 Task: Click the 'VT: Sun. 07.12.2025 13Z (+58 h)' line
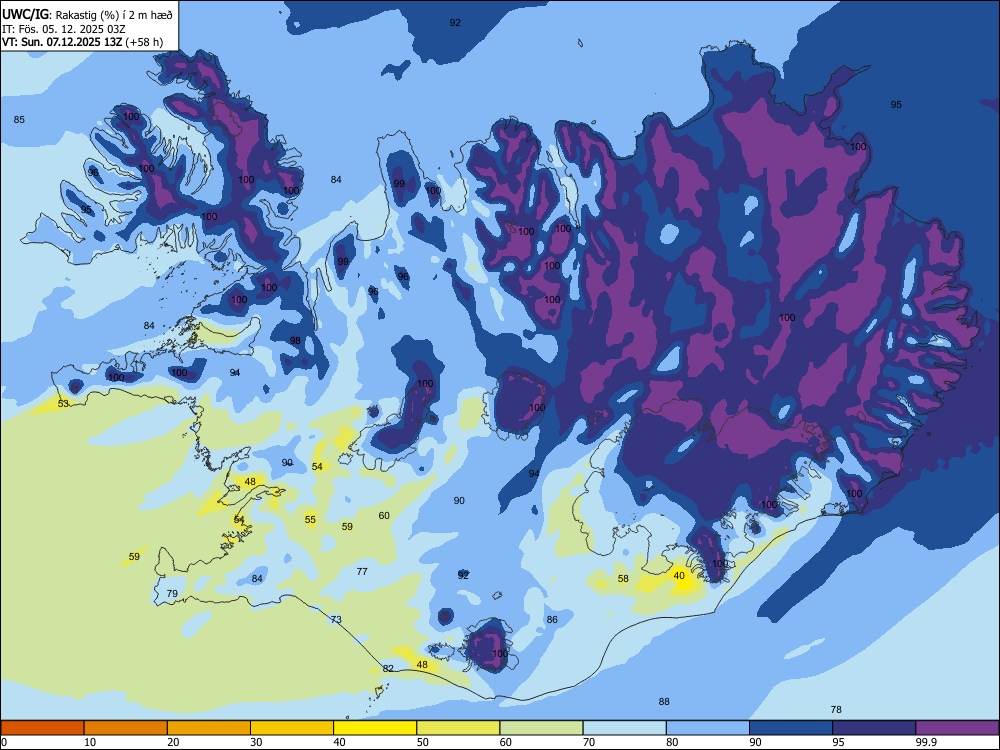(x=82, y=42)
